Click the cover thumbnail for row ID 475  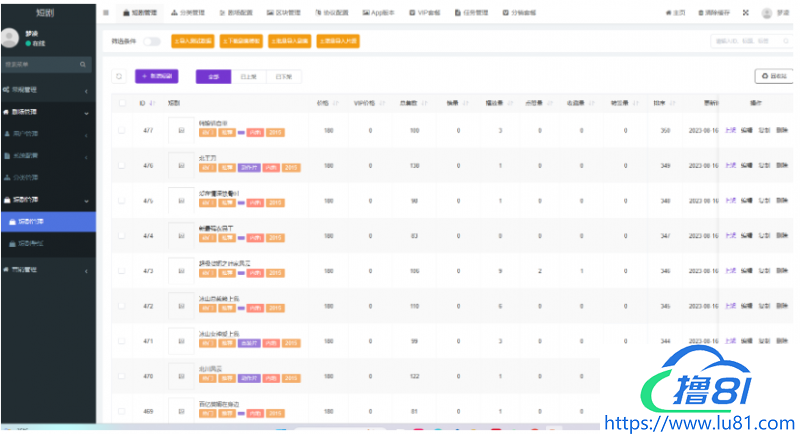click(181, 200)
